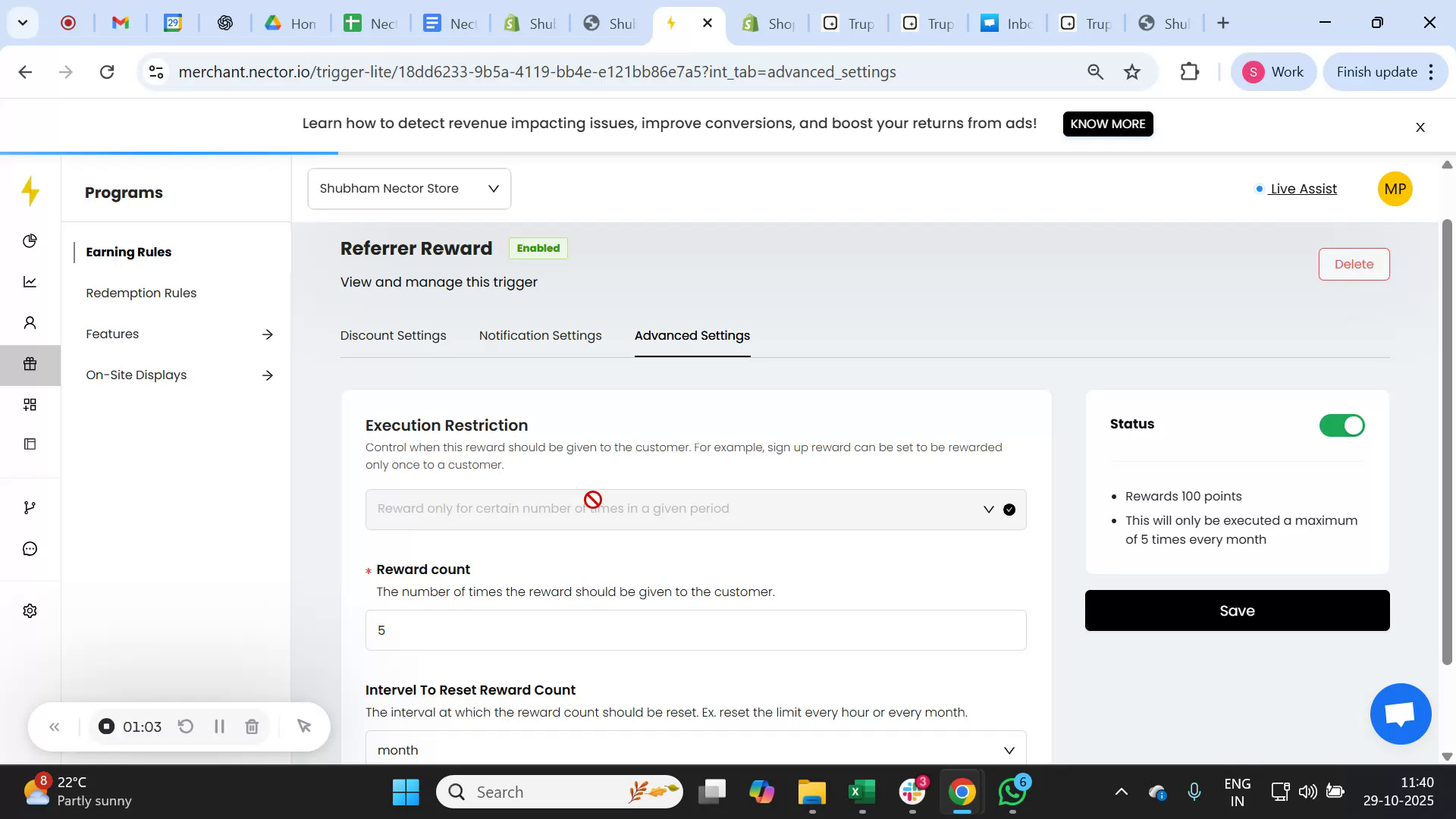
Task: Open the pie chart analytics section
Action: [x=30, y=240]
